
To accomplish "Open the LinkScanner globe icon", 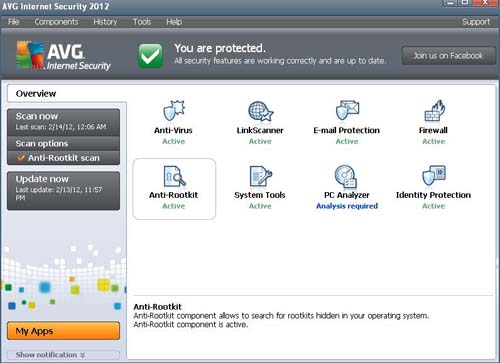I will coord(260,111).
